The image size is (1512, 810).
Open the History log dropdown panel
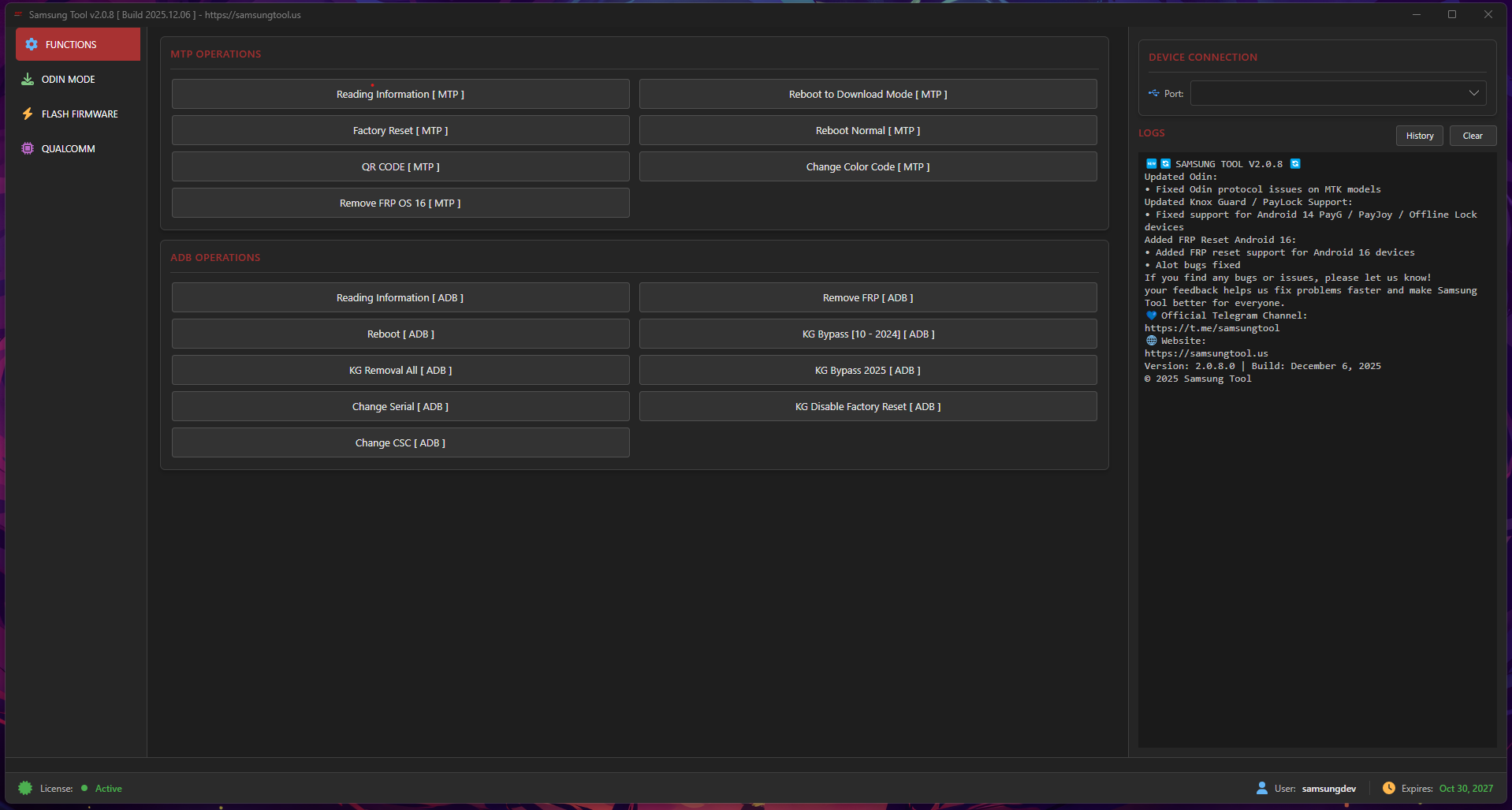click(1419, 135)
